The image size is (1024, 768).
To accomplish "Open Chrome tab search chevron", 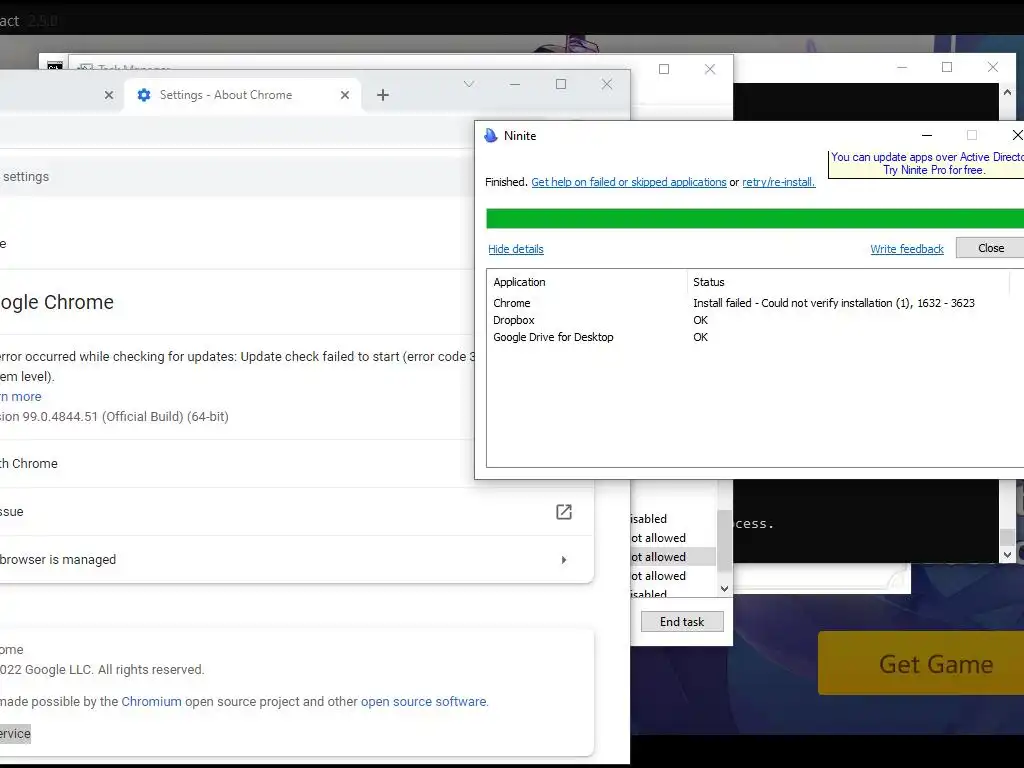I will [469, 84].
